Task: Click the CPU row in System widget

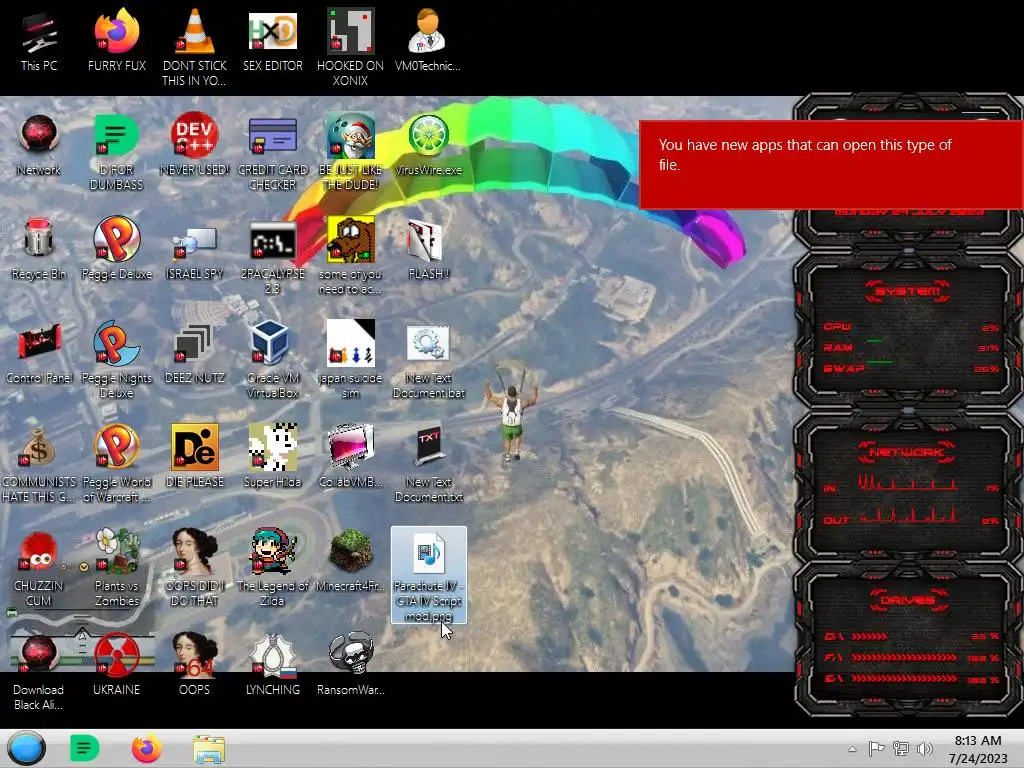Action: (911, 327)
